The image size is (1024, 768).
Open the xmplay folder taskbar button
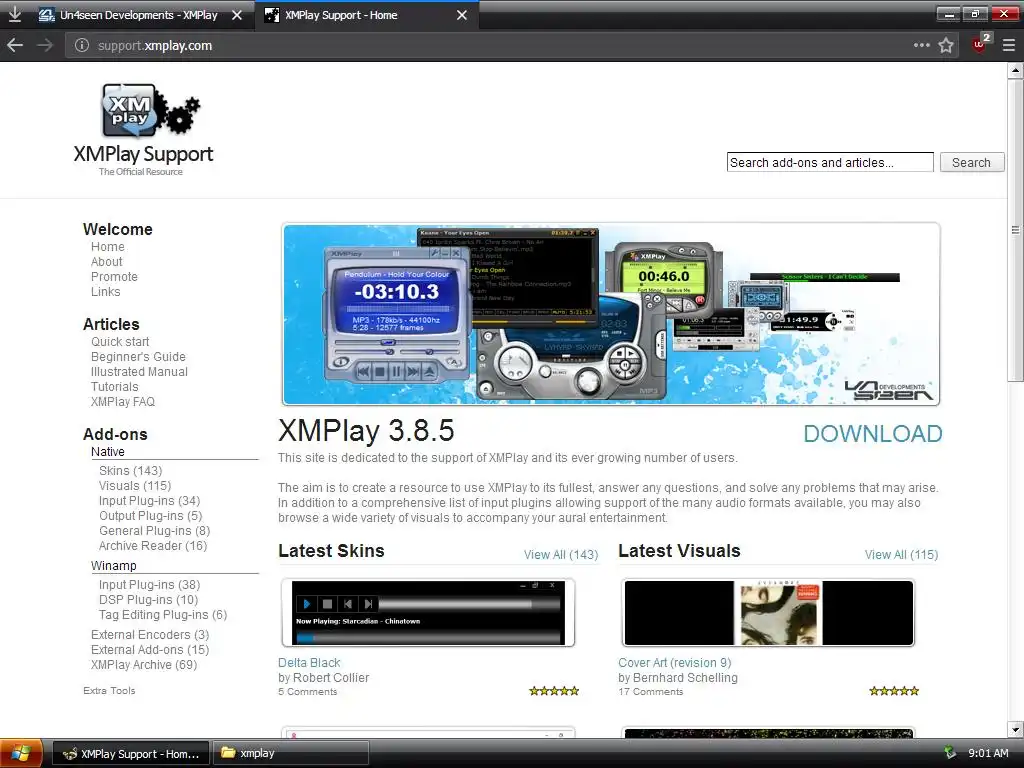tap(291, 754)
